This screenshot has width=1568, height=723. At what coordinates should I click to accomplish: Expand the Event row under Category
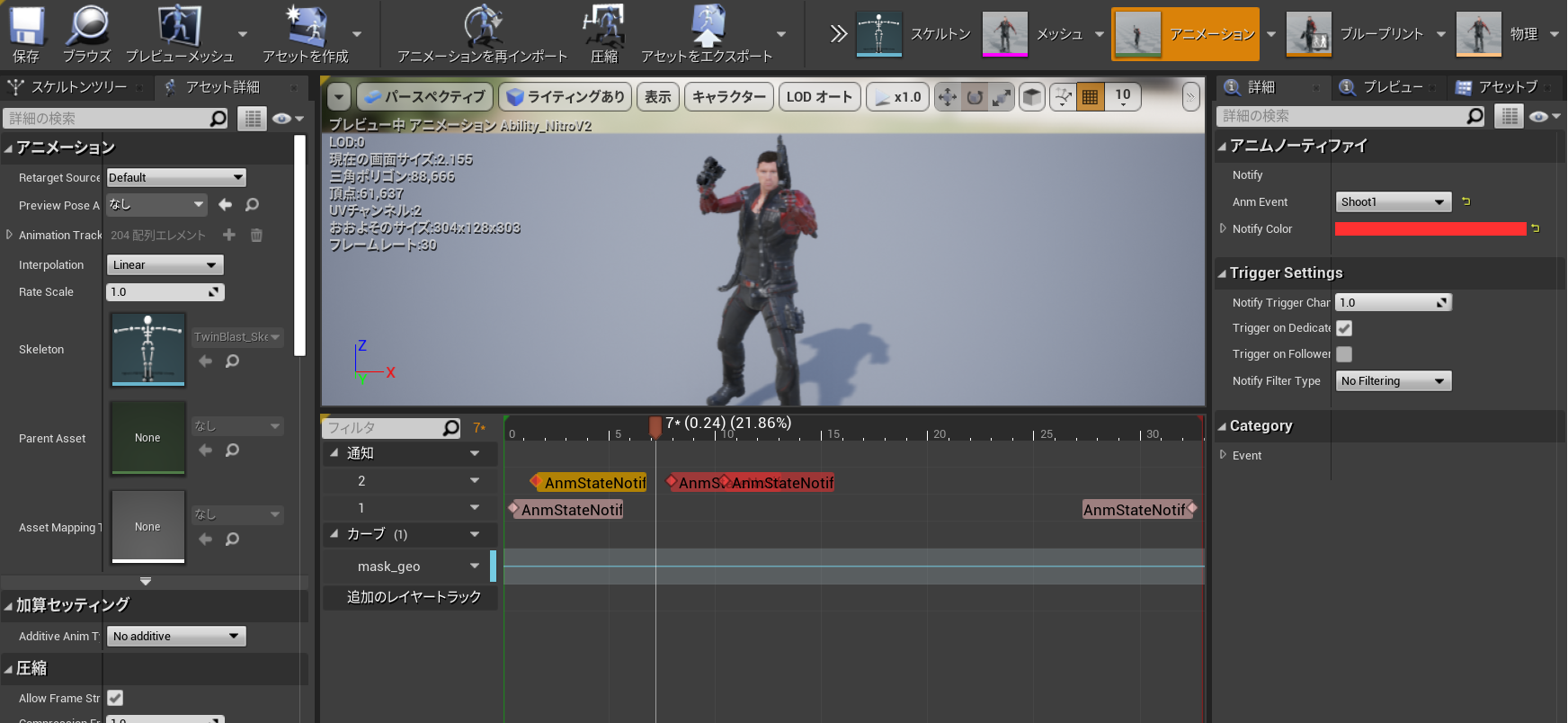click(1223, 455)
